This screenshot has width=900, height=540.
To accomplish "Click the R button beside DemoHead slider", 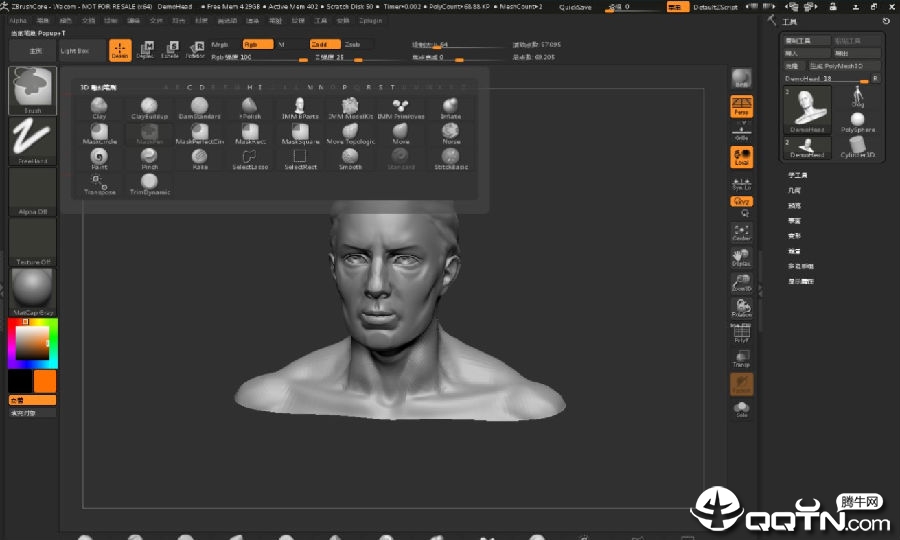I will point(875,78).
